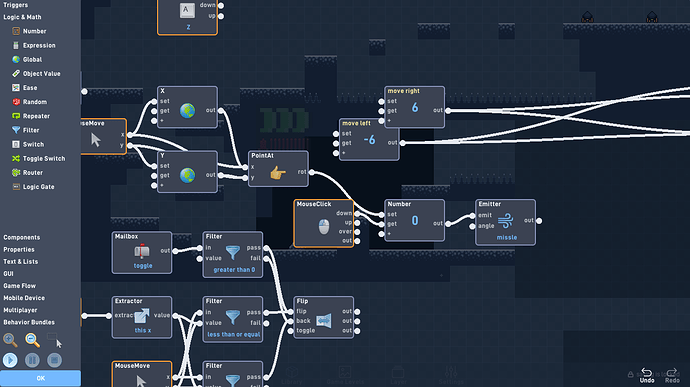The width and height of the screenshot is (690, 387).
Task: Click the zoom out magnifier
Action: click(32, 340)
